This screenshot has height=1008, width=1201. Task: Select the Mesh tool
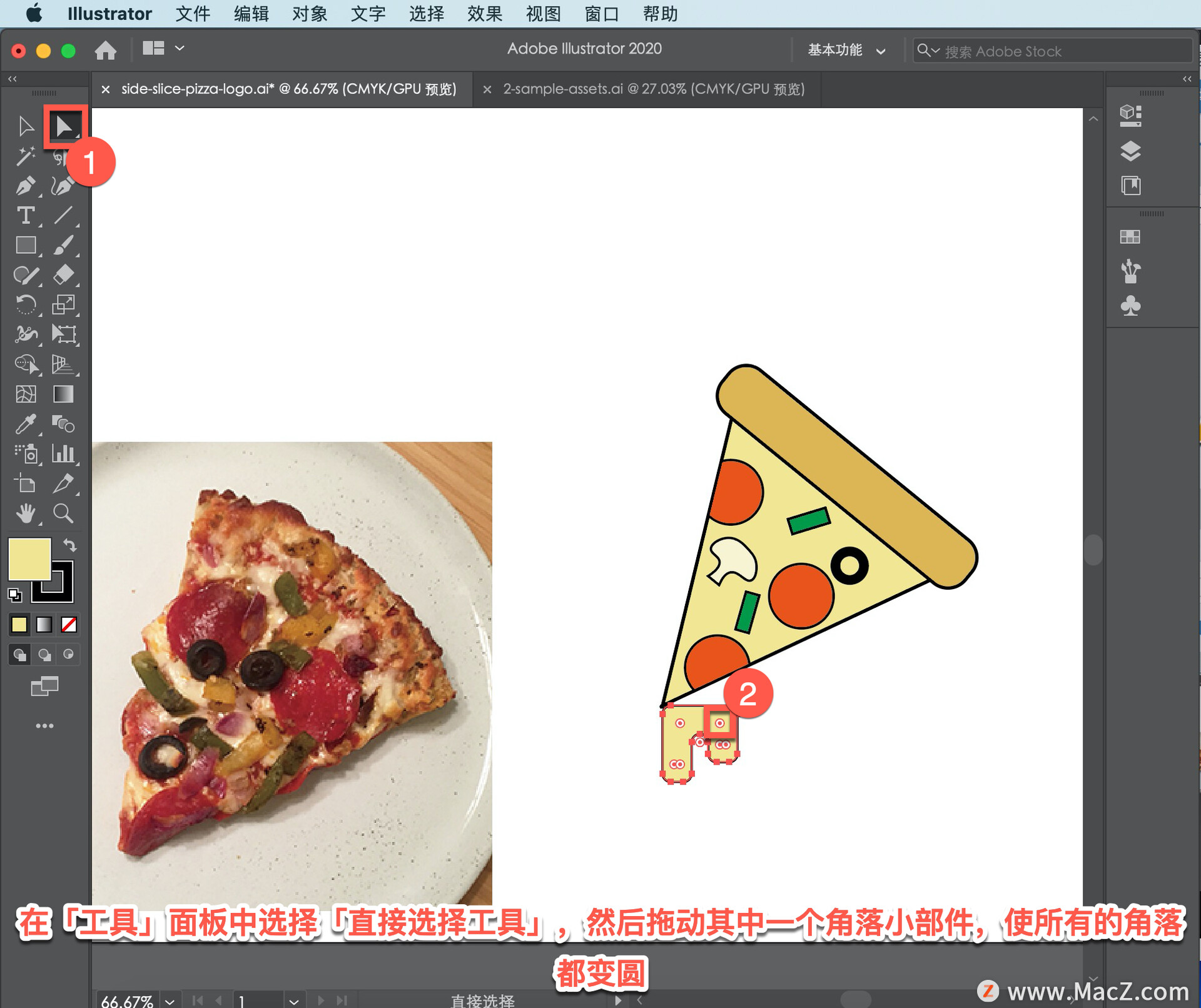click(26, 394)
